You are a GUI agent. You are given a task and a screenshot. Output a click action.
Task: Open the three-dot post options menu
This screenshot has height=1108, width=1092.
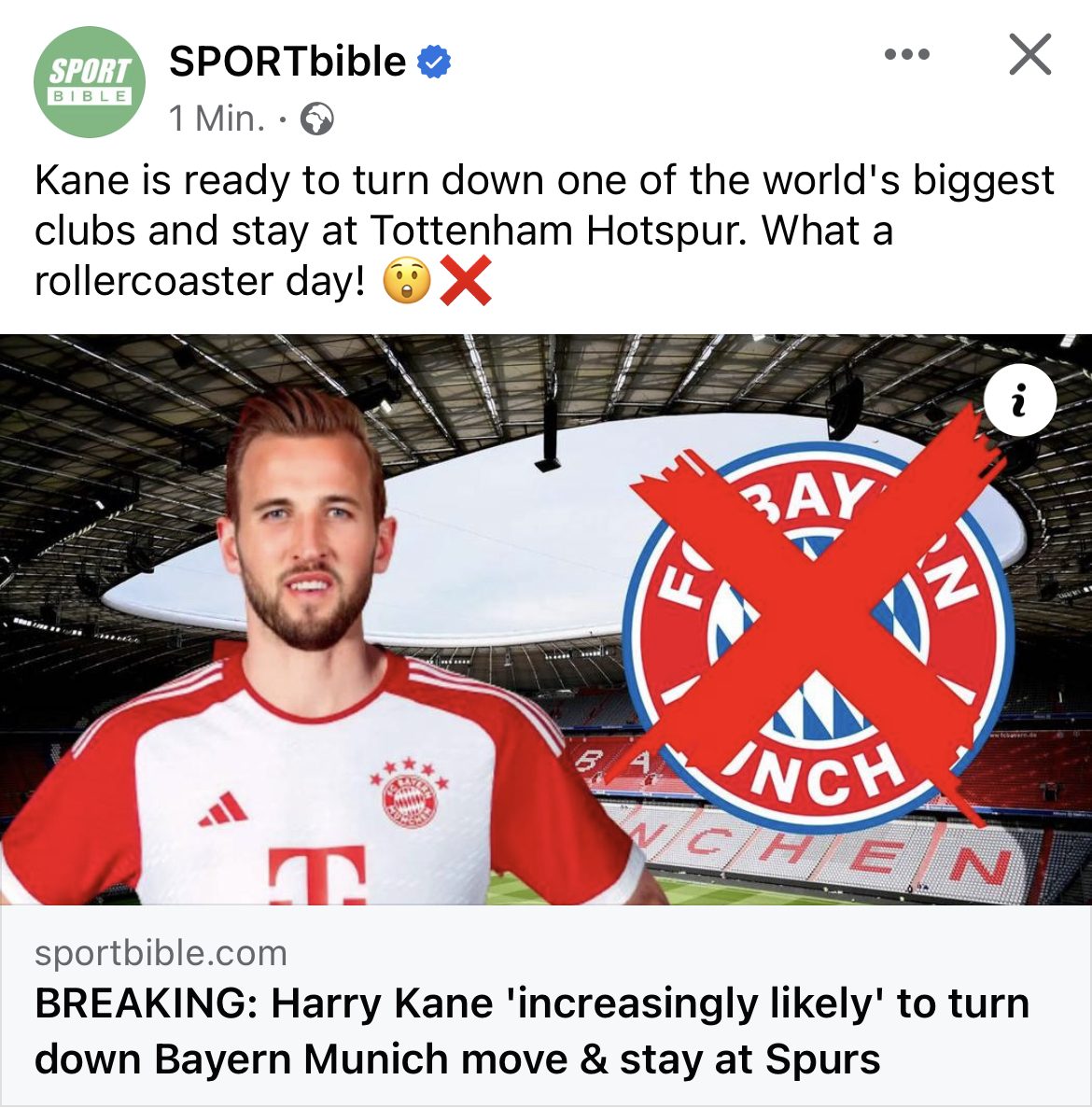907,54
